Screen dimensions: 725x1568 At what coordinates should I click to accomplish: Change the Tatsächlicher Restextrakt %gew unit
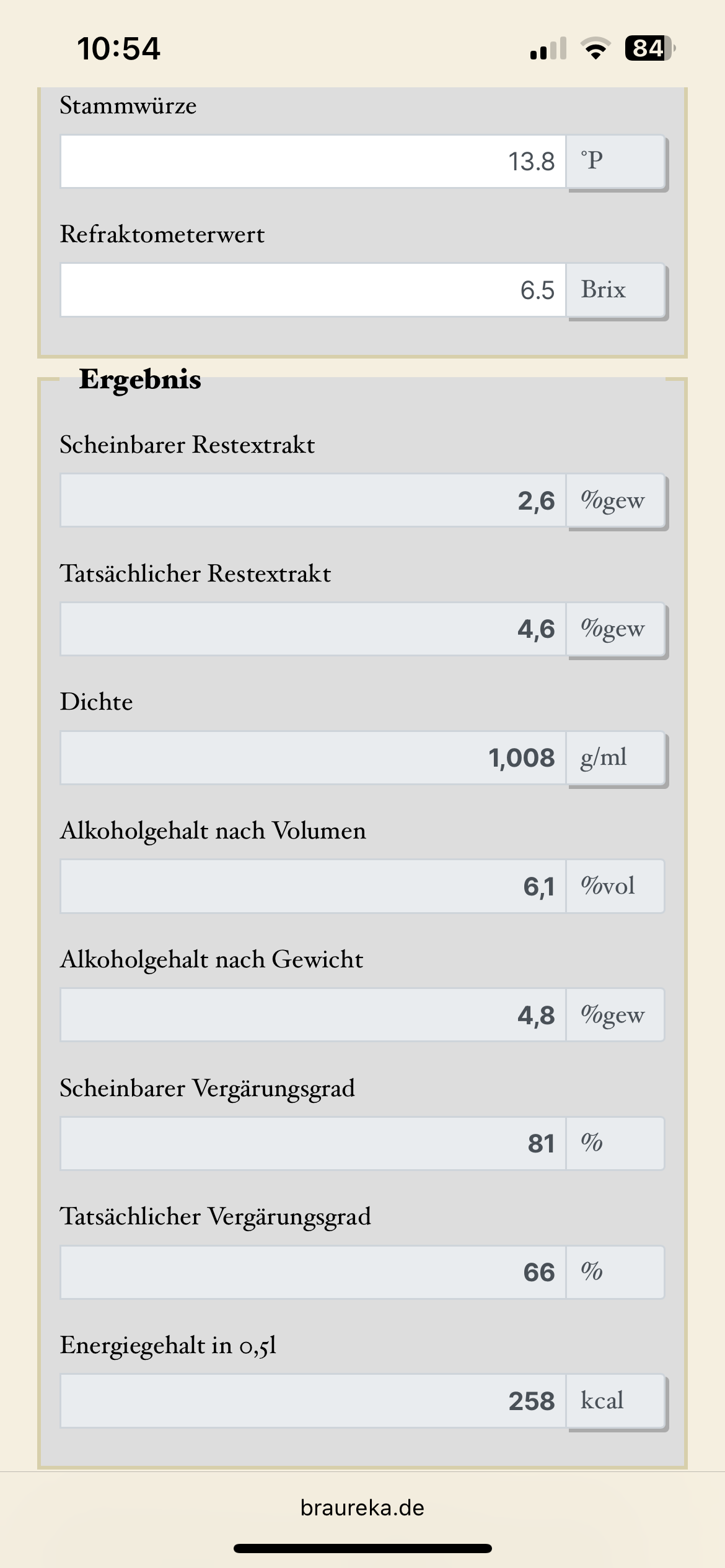click(x=616, y=629)
